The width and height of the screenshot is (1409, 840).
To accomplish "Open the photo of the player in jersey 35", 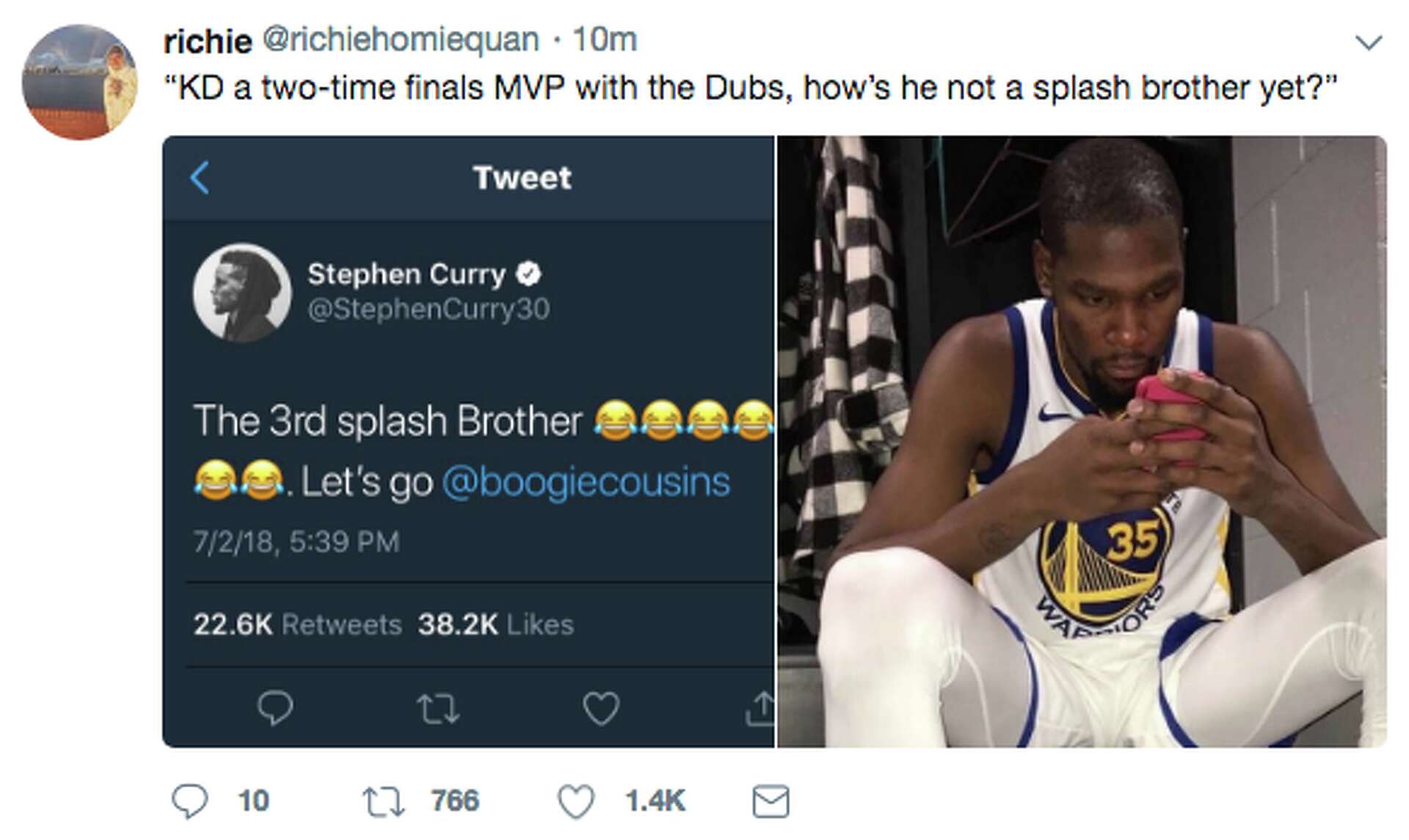I will tap(1082, 441).
